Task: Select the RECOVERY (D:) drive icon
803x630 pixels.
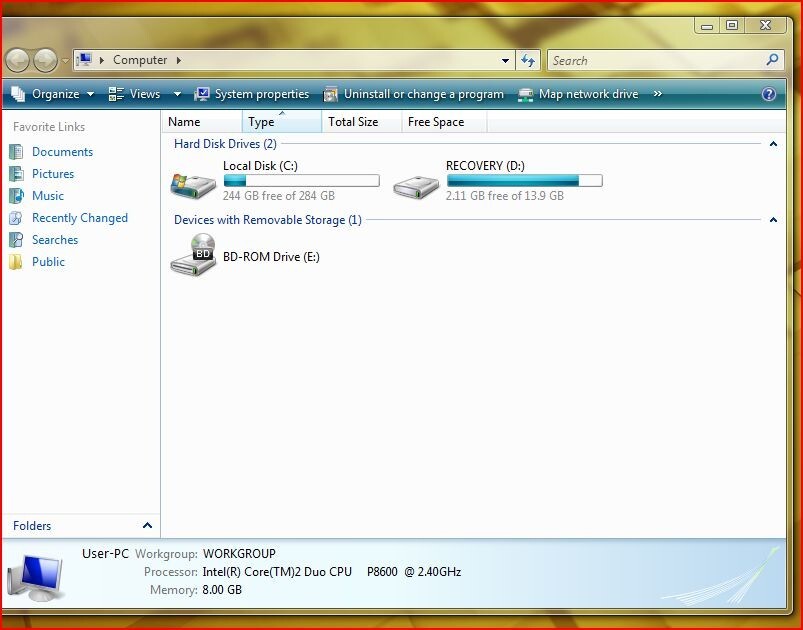Action: [x=416, y=186]
